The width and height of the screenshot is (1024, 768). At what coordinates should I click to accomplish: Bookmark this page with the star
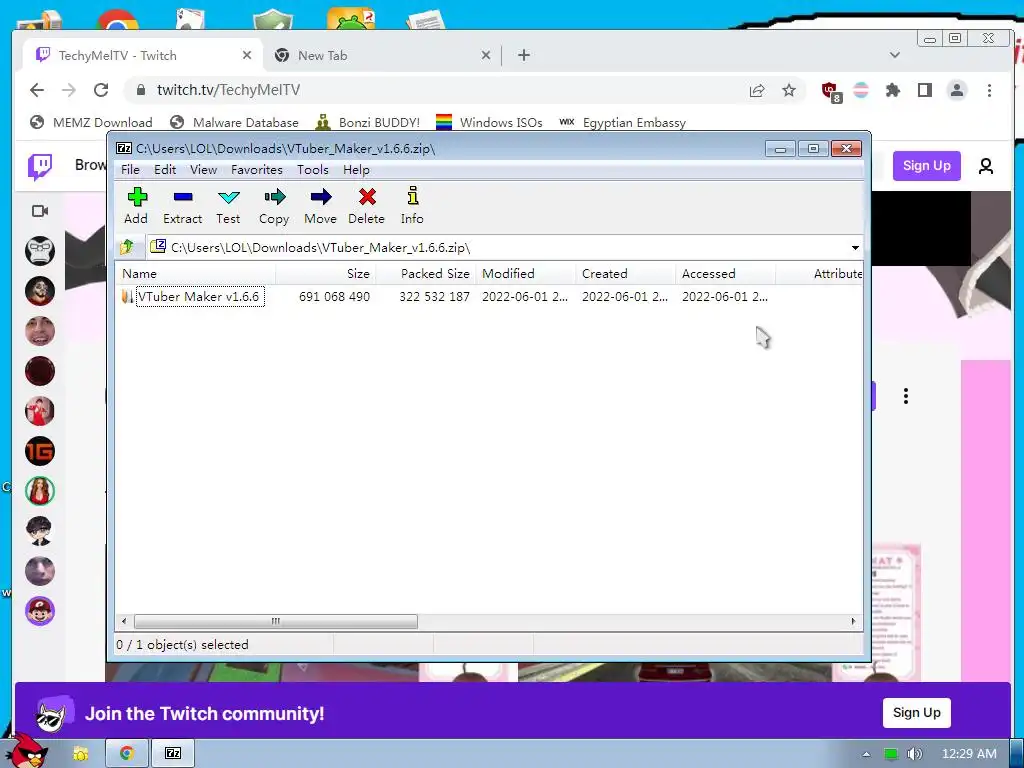(x=789, y=90)
